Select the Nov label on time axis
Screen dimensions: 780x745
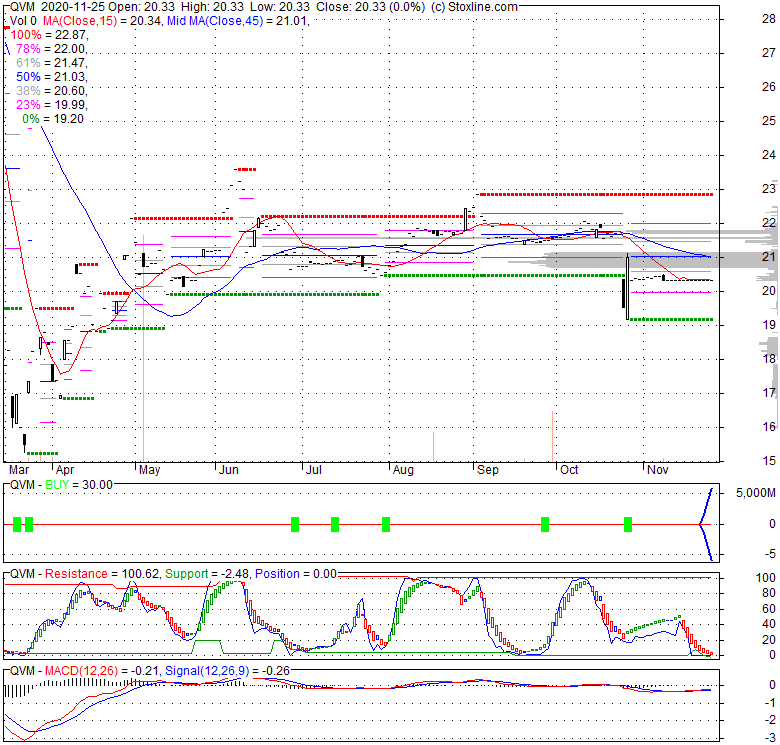click(x=658, y=470)
